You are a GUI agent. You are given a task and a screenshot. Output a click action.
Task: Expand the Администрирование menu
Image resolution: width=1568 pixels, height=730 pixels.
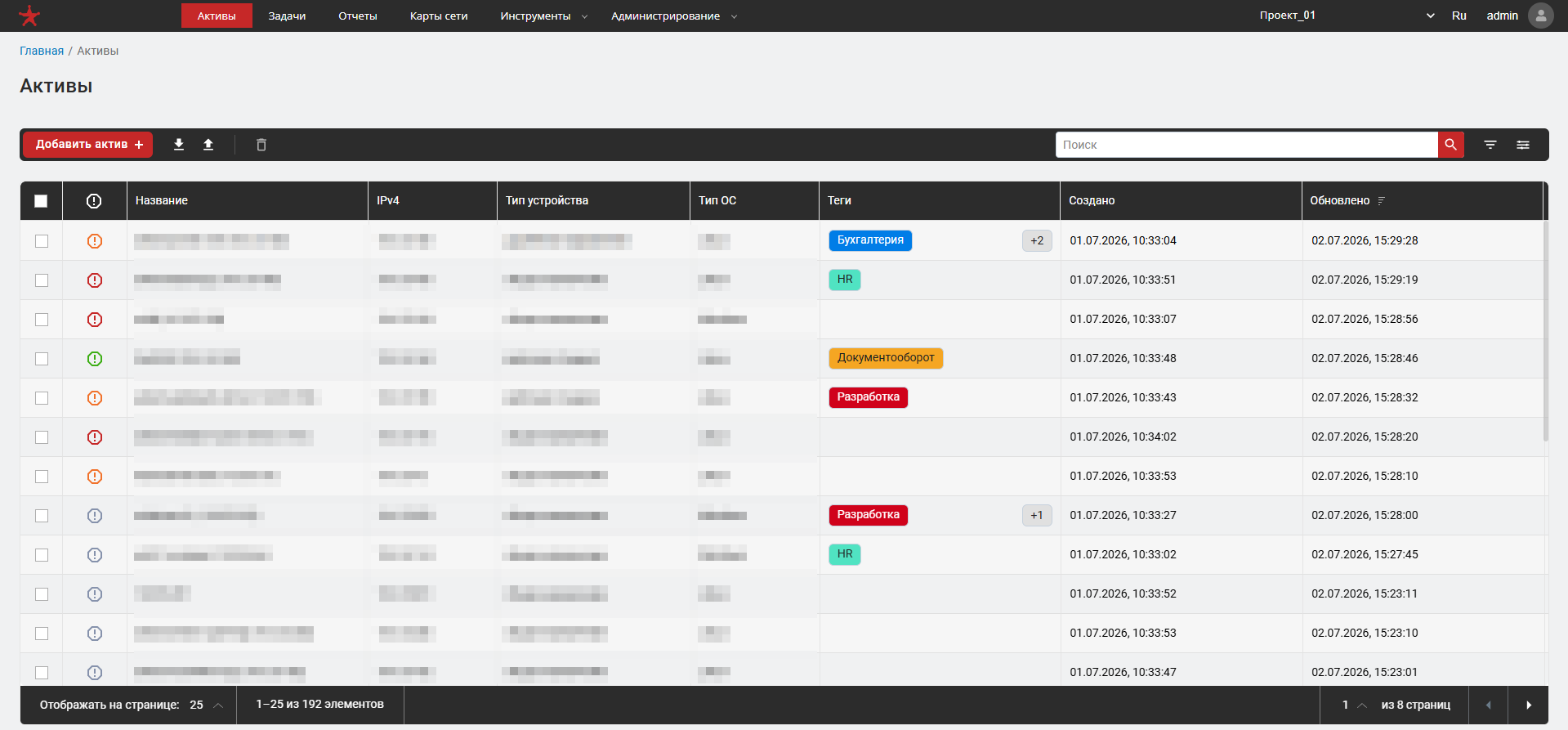point(674,16)
